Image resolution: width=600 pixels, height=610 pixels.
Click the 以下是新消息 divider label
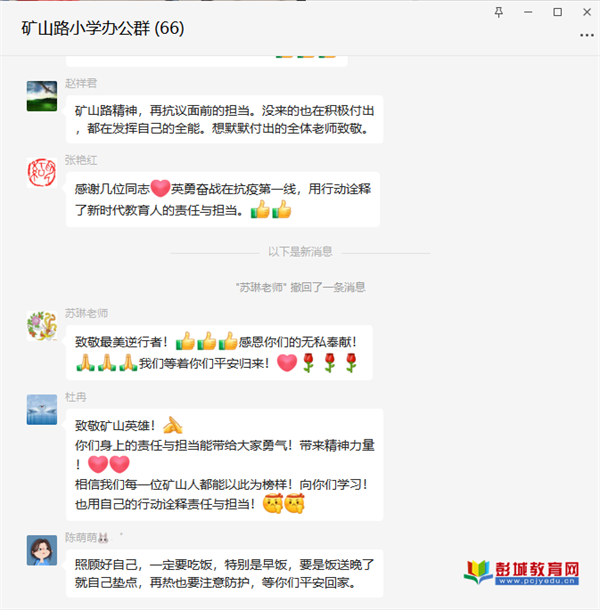point(300,252)
